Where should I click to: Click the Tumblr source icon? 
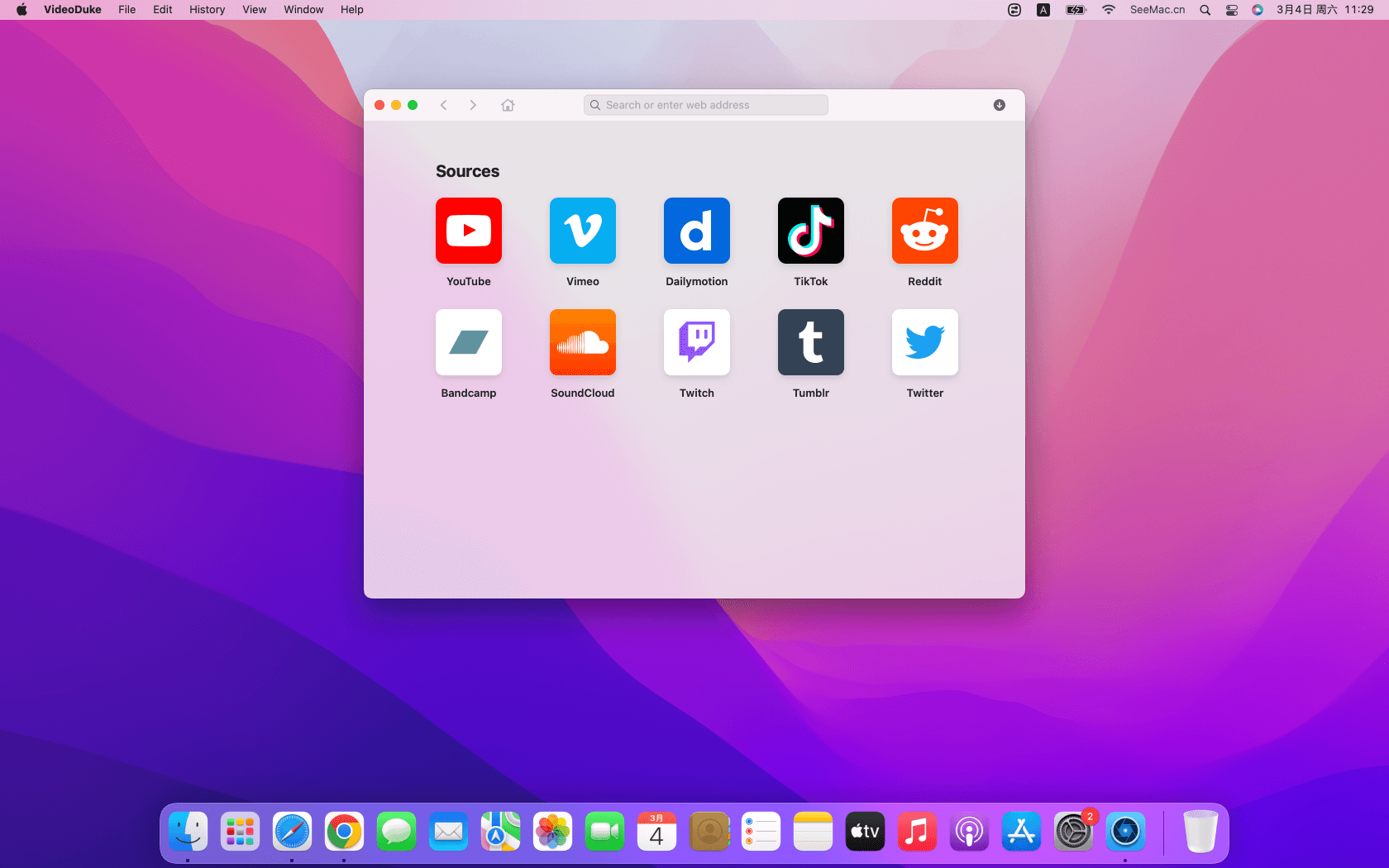(810, 342)
